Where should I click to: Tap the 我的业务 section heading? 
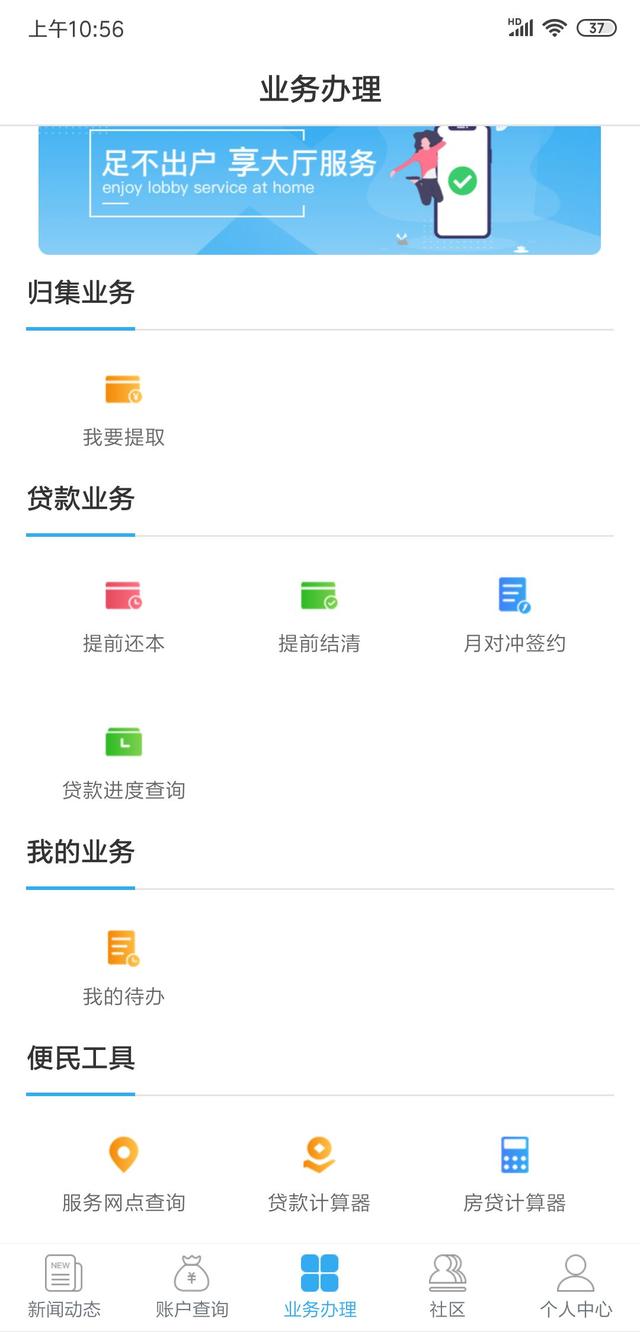click(81, 852)
